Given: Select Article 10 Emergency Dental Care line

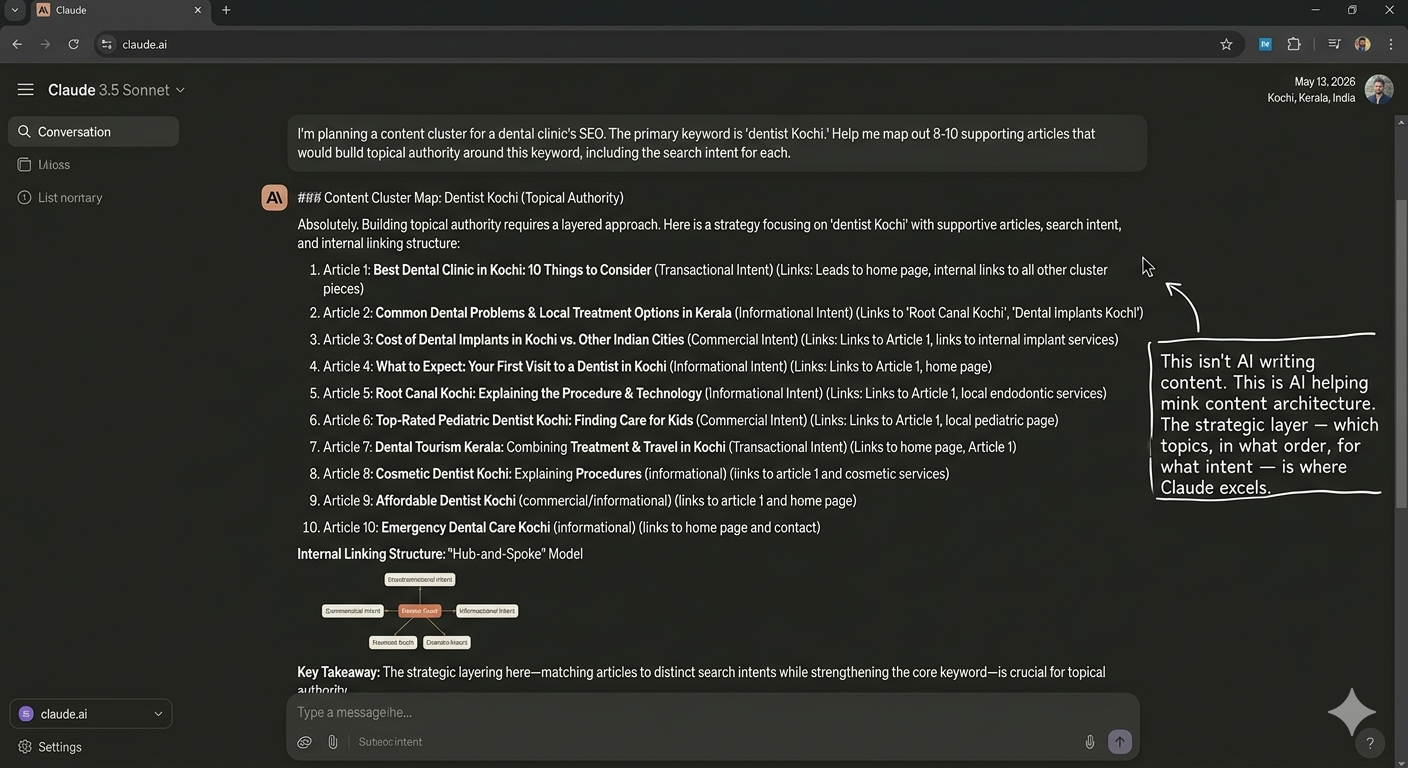Looking at the screenshot, I should click(x=571, y=528).
